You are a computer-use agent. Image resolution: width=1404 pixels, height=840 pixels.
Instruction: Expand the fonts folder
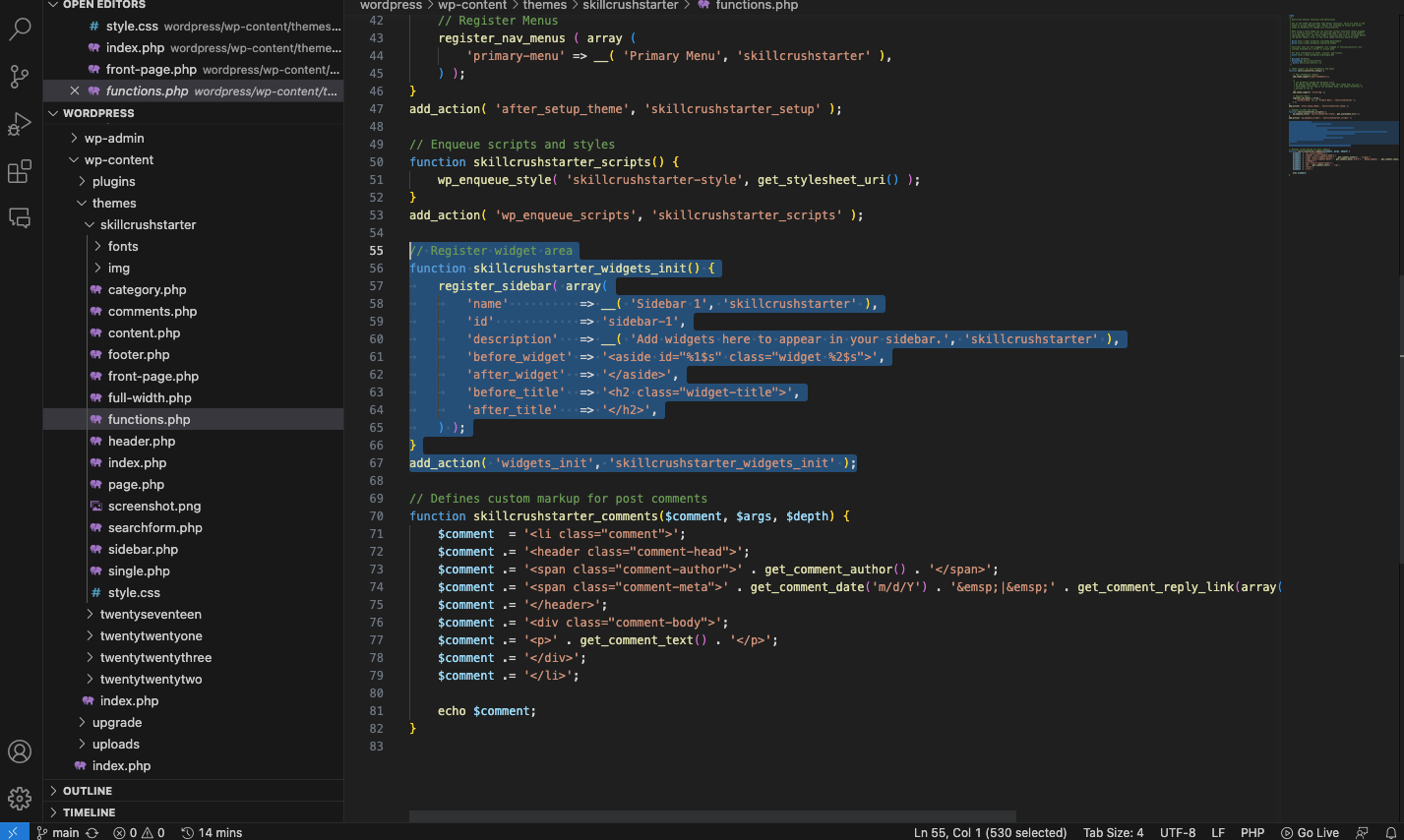coord(193,247)
